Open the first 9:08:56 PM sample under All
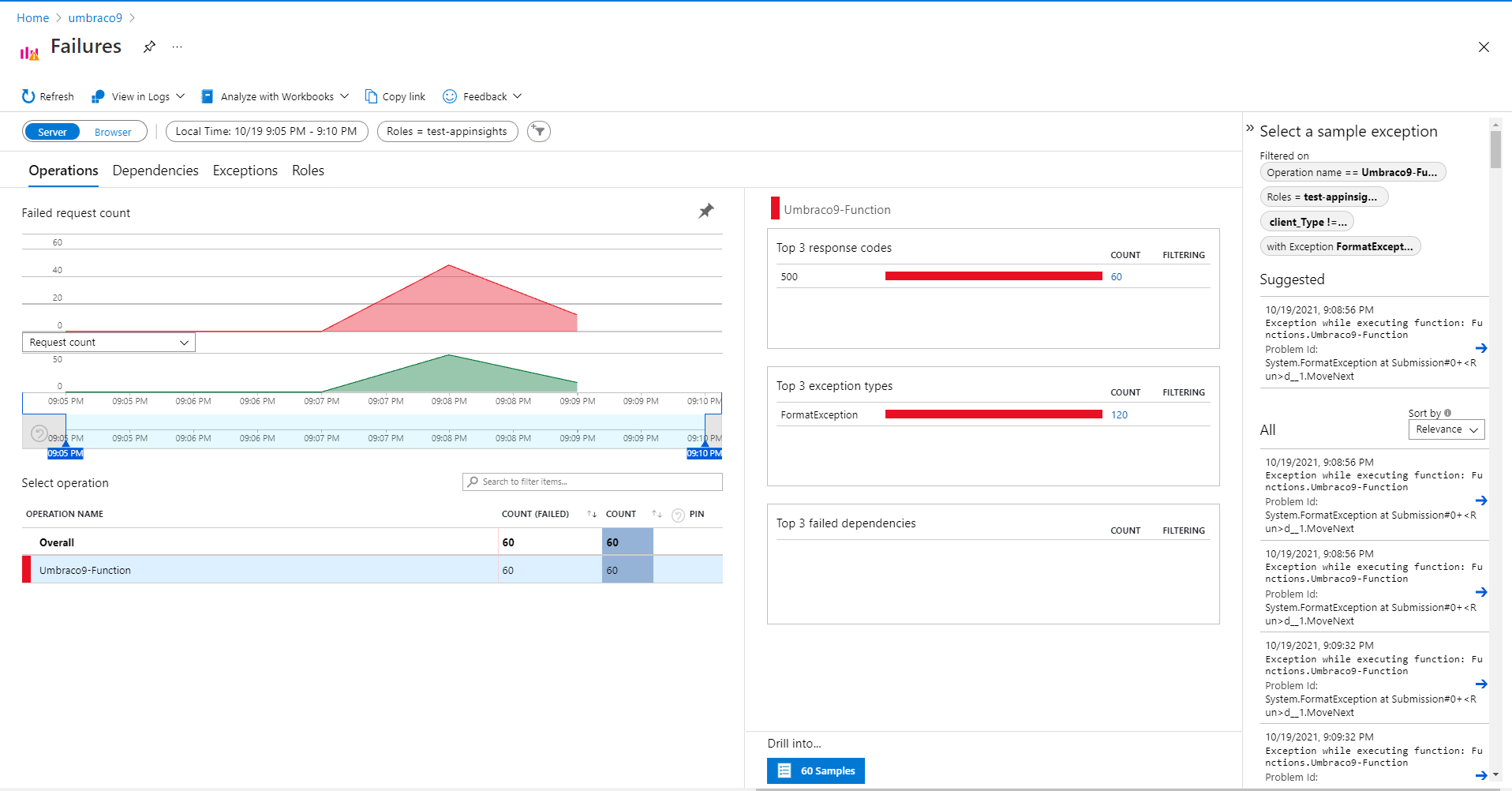 1481,500
